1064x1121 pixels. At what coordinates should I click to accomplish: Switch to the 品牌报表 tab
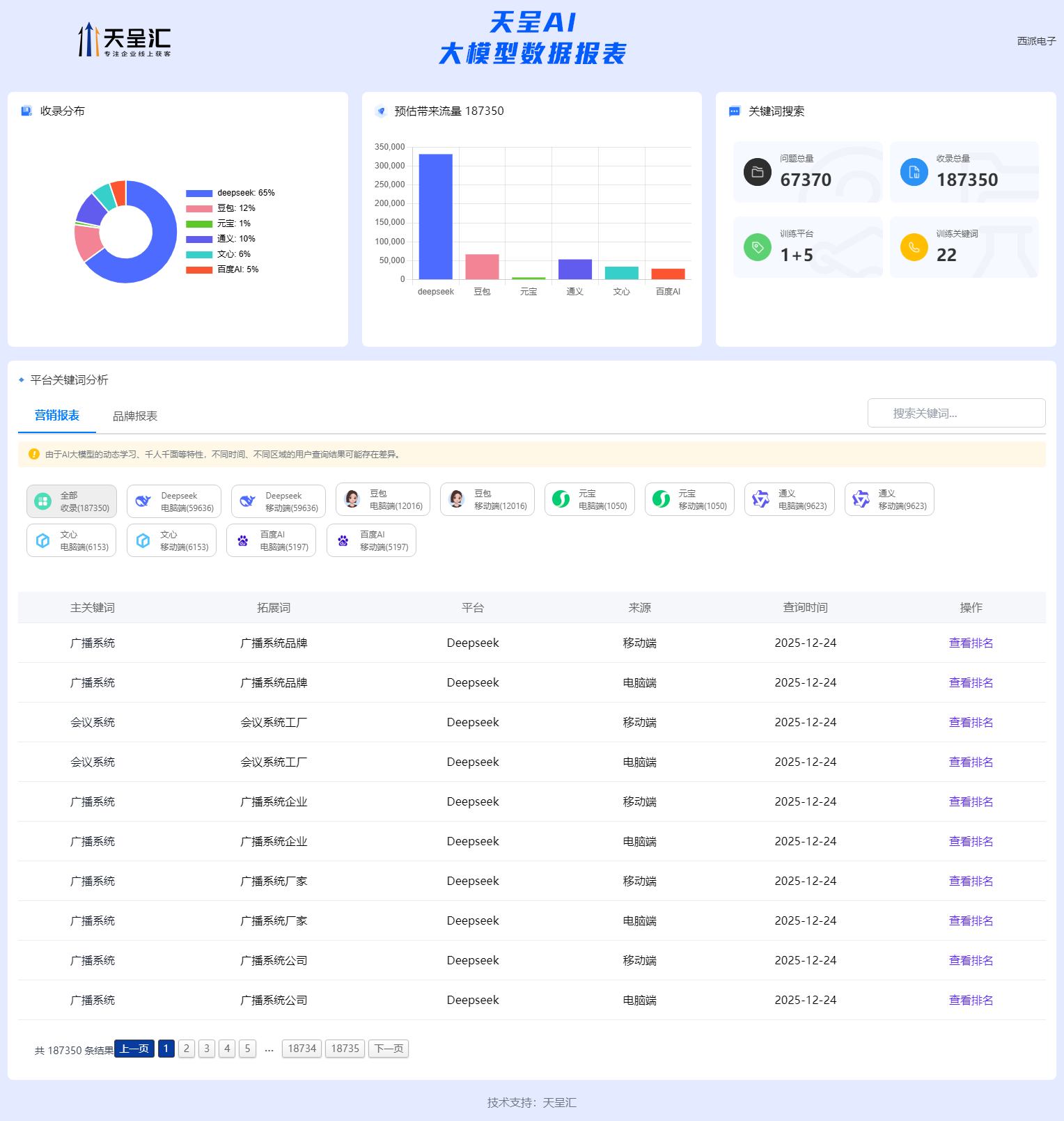point(135,416)
